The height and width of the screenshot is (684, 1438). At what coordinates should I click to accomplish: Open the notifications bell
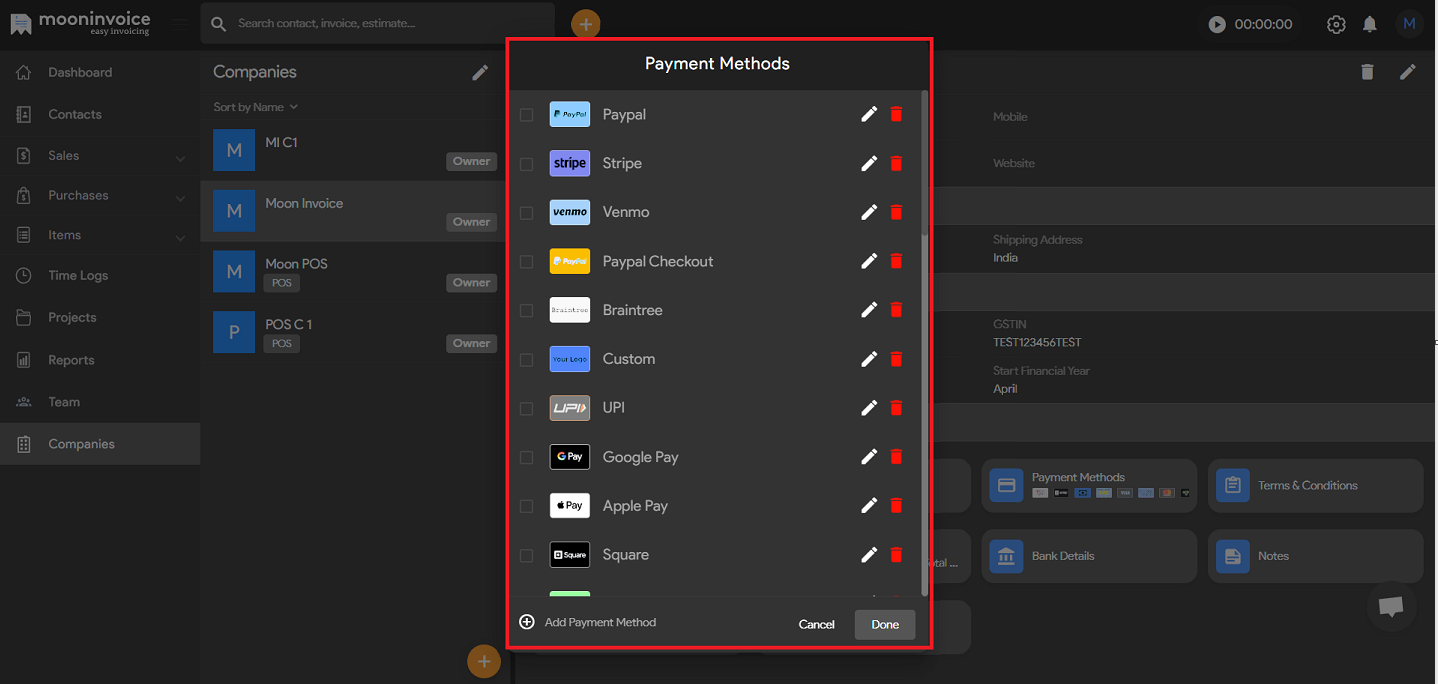pos(1370,24)
